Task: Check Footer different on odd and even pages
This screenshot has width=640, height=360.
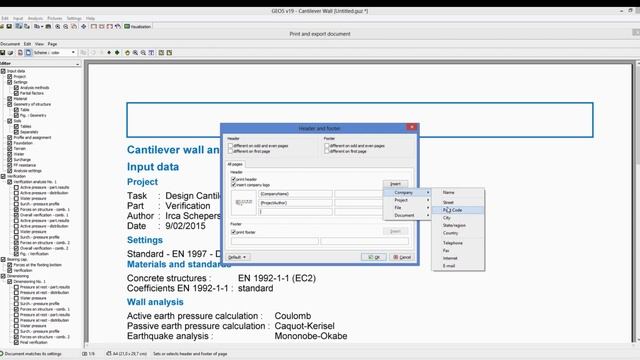Action: (327, 146)
